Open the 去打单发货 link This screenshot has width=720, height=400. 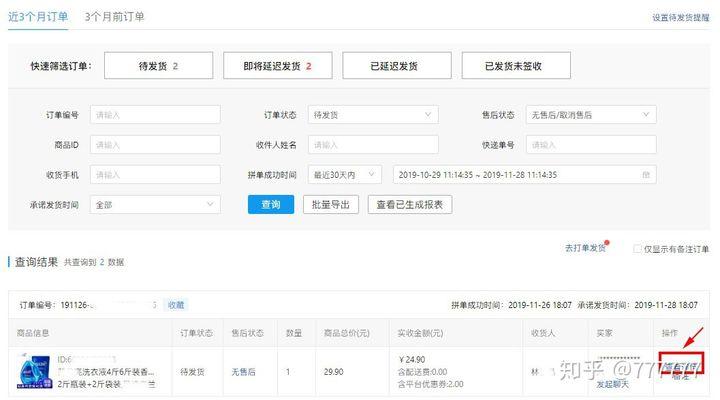pyautogui.click(x=585, y=248)
